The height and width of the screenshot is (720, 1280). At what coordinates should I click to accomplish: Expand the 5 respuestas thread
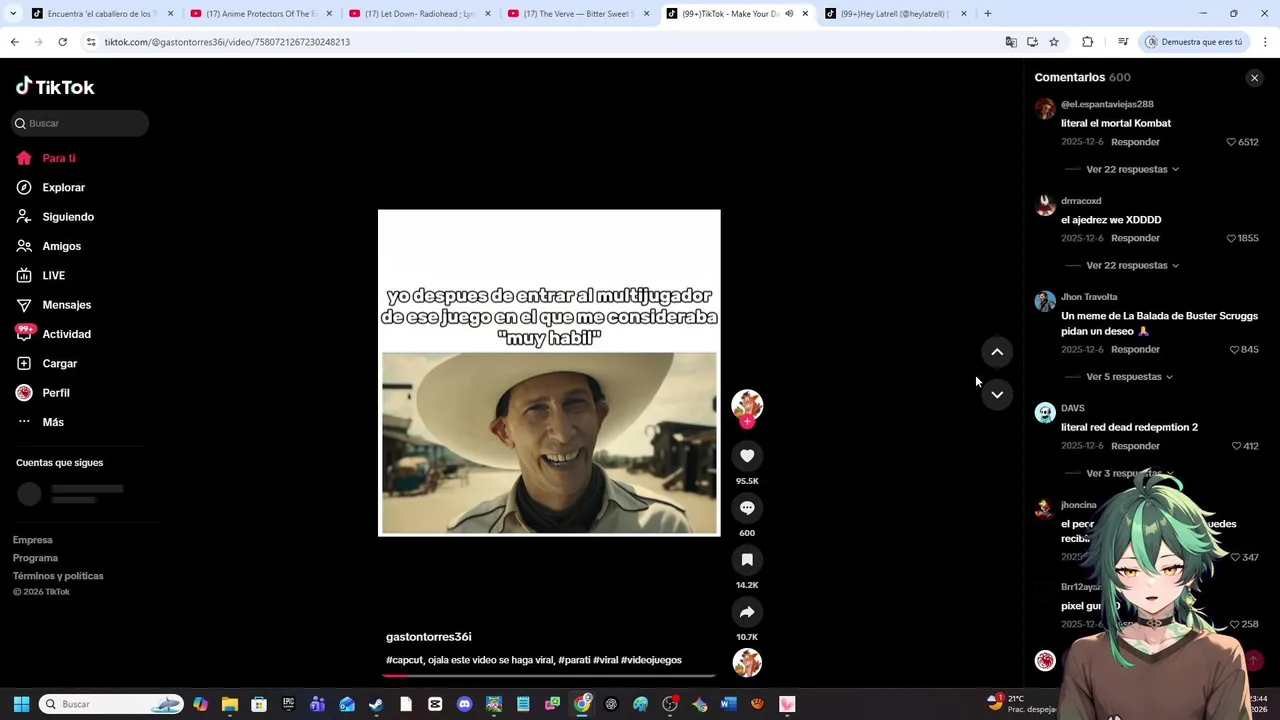1129,377
